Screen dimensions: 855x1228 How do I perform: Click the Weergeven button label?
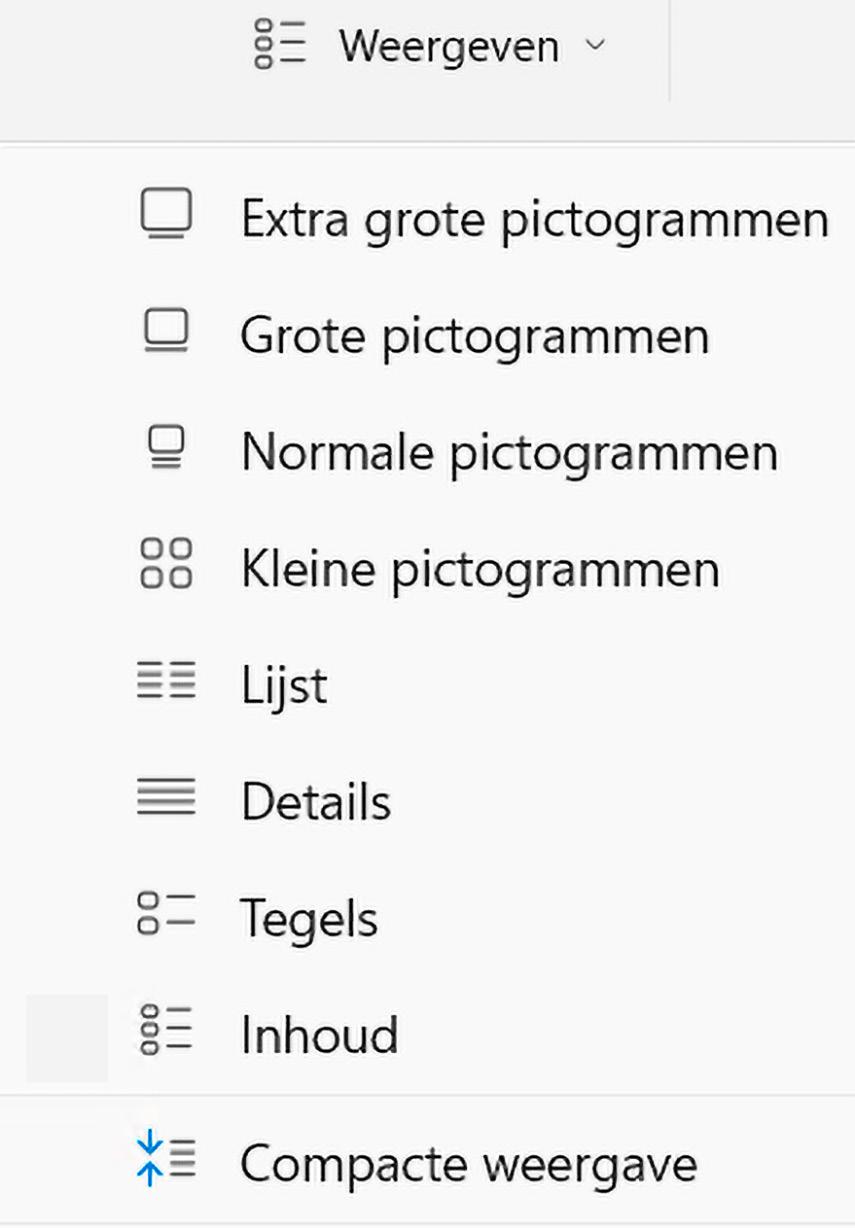(448, 46)
